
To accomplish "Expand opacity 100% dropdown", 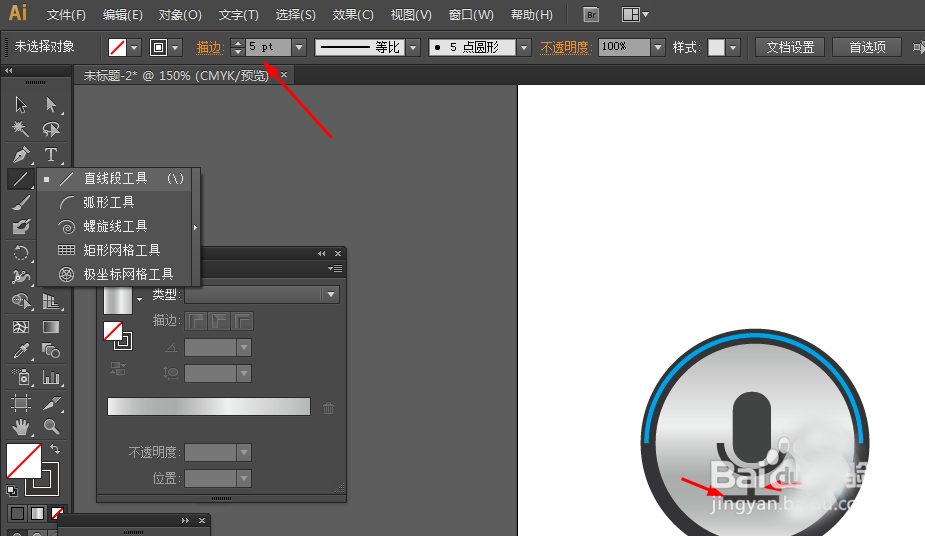I will 658,47.
